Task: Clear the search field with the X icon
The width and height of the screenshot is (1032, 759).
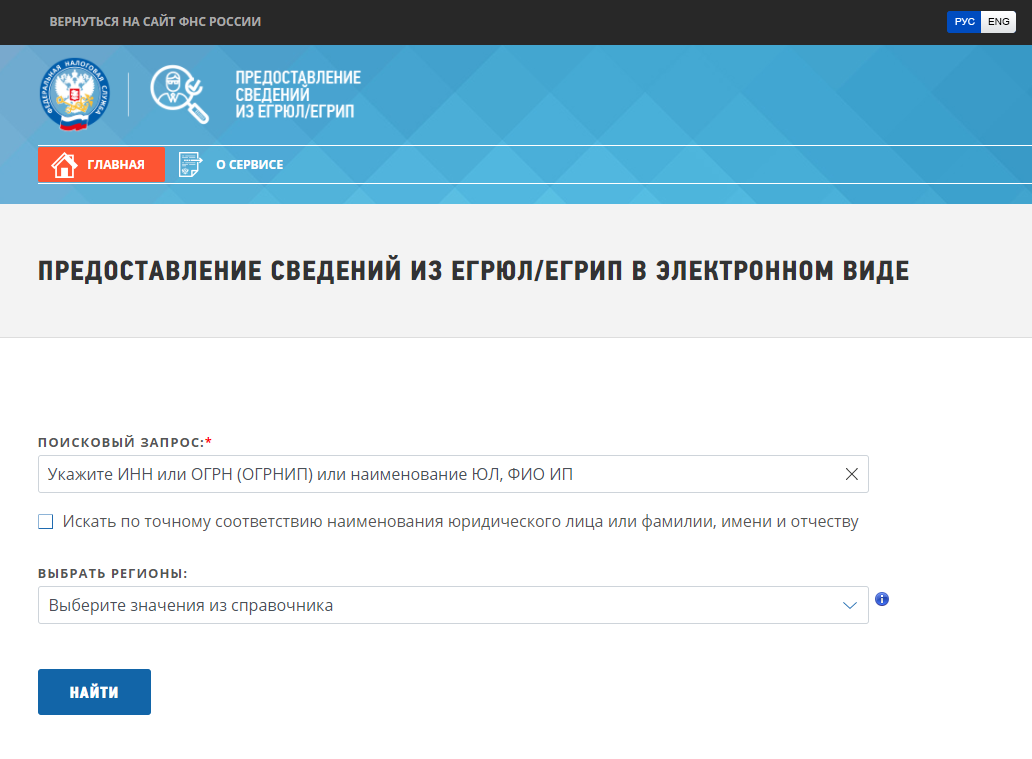Action: pos(851,474)
